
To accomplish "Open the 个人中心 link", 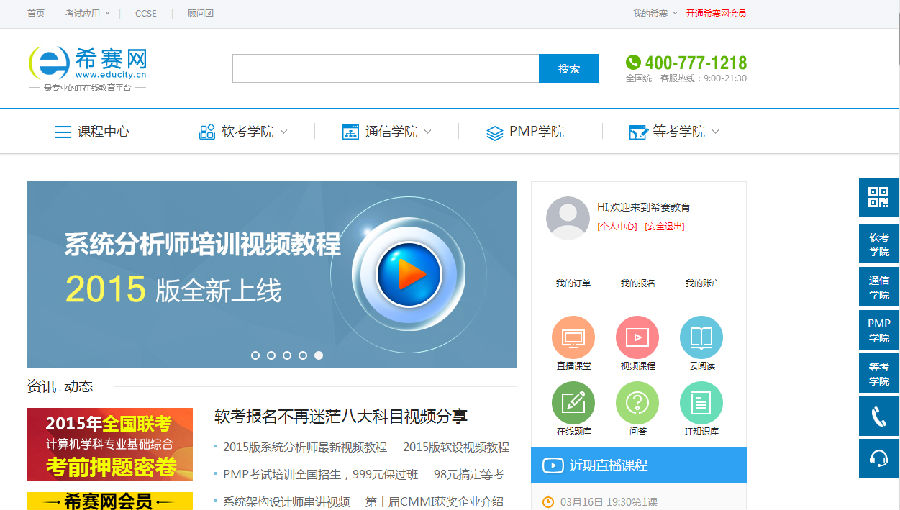I will (617, 226).
